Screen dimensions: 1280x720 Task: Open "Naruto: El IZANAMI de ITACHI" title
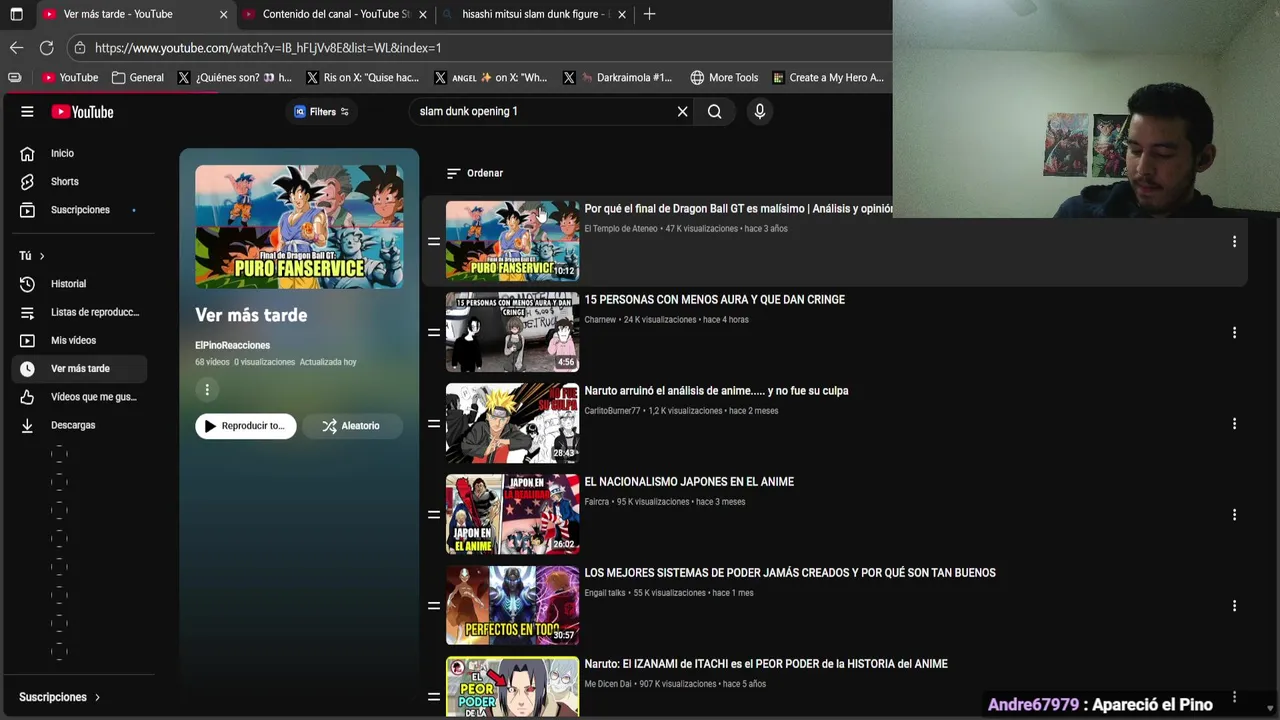766,664
